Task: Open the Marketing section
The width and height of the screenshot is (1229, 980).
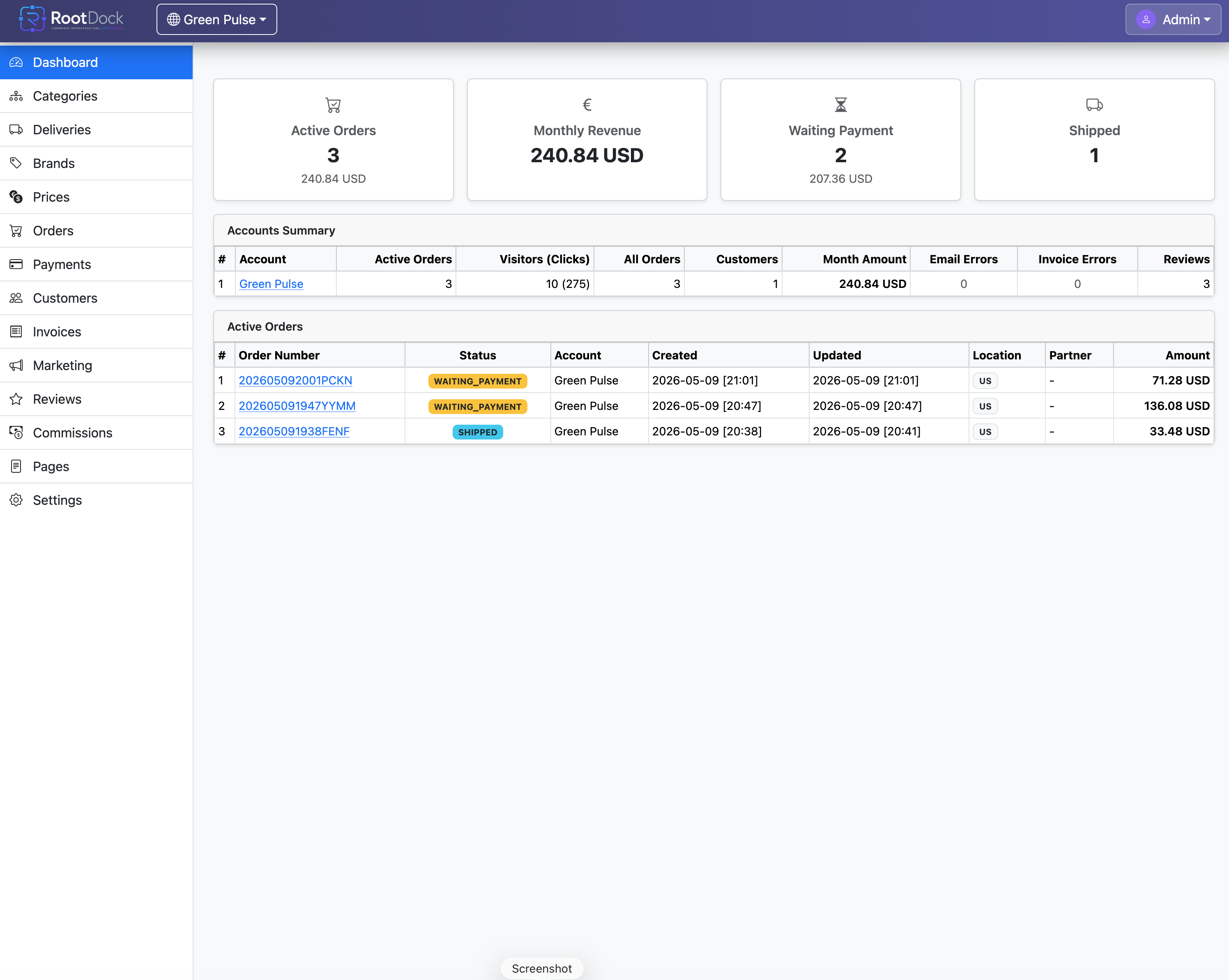Action: click(97, 365)
